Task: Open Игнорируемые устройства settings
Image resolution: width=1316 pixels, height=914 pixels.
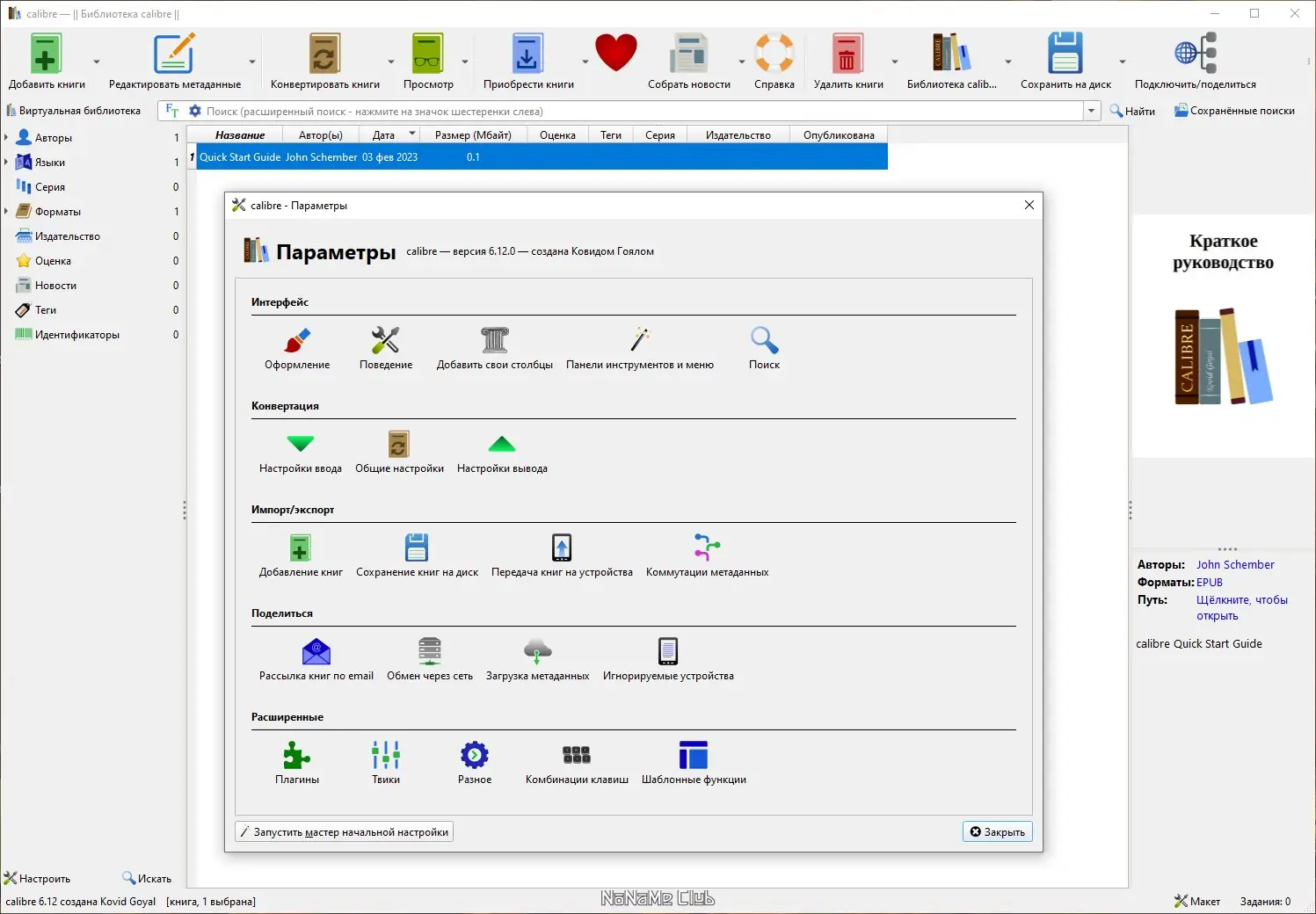Action: click(668, 659)
